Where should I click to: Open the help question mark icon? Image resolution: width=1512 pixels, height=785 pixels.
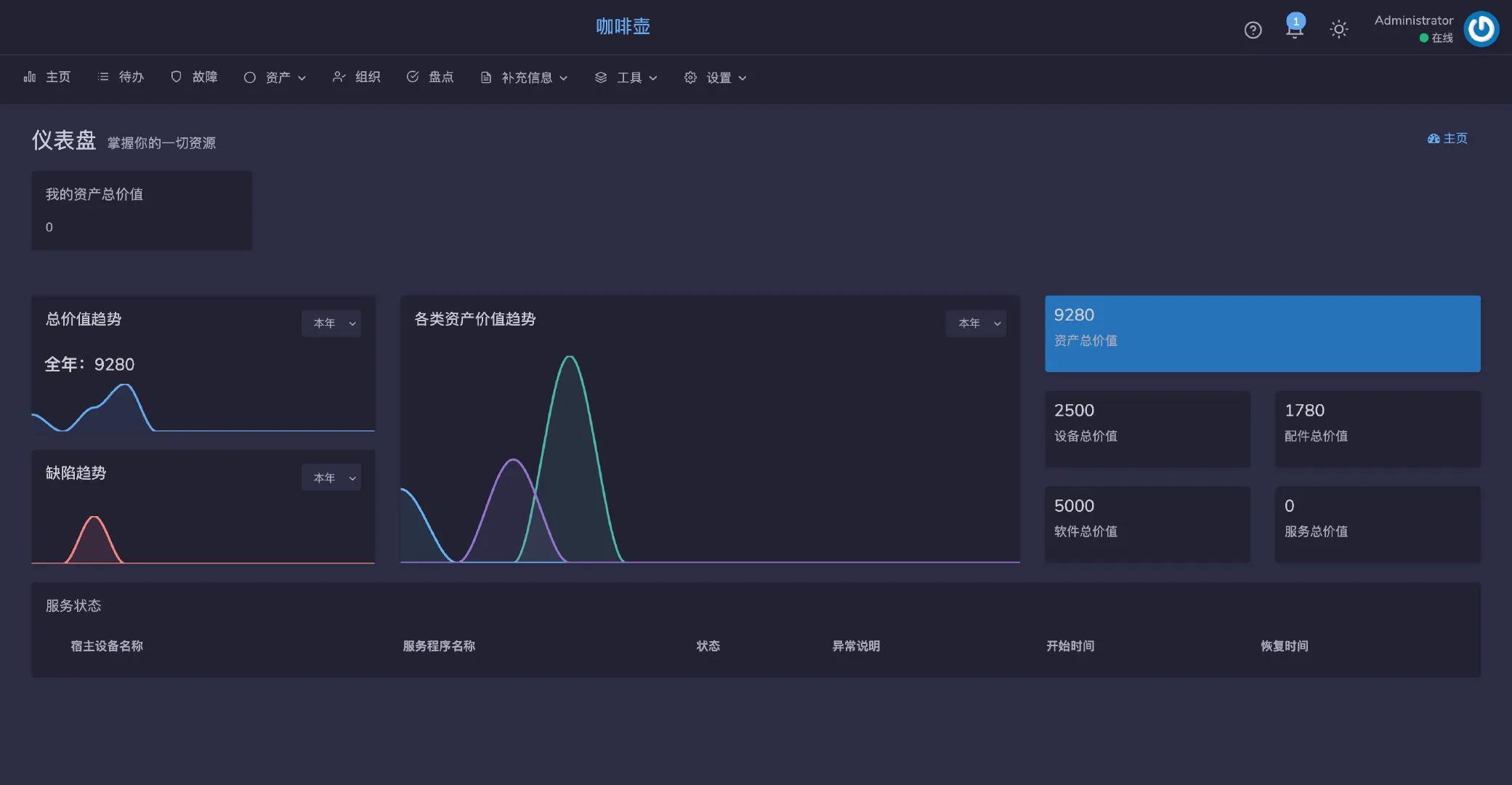1253,30
